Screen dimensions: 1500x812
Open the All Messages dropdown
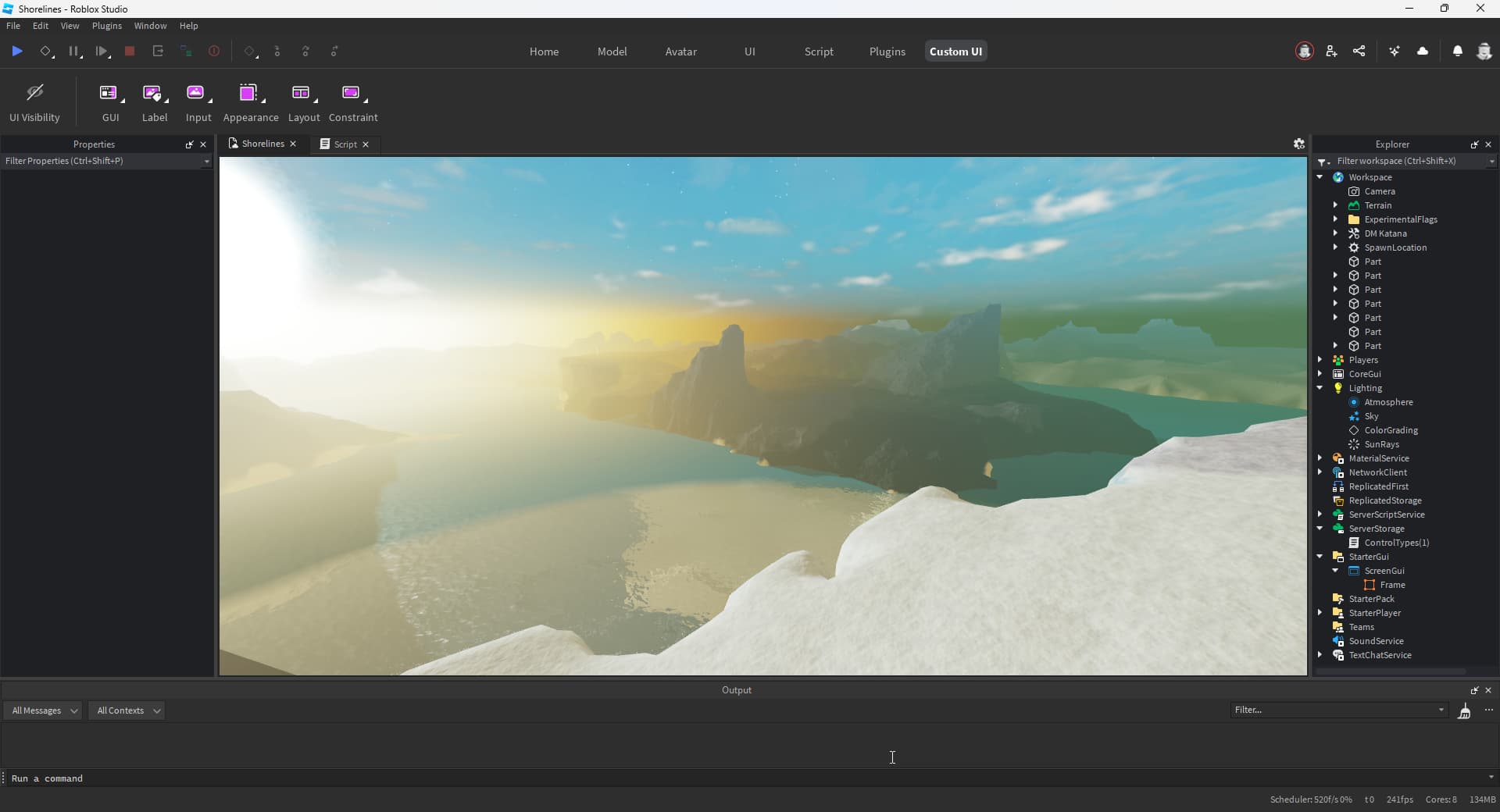point(43,710)
